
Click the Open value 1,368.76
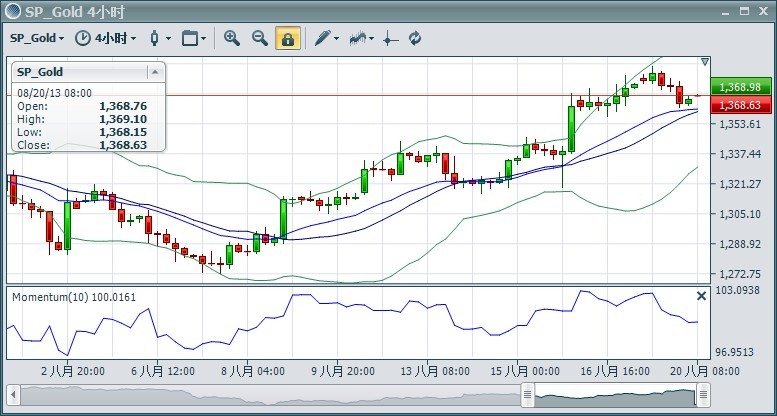(123, 106)
